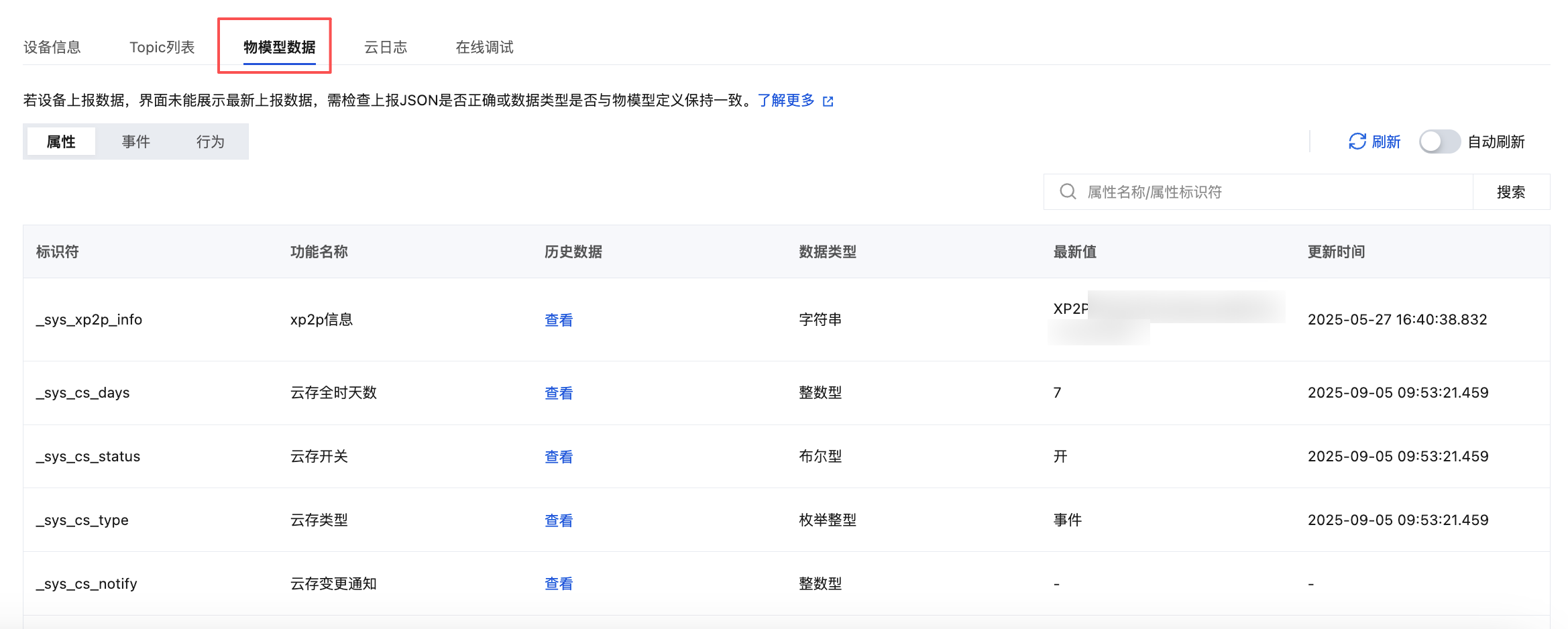Switch to the 行为 segment

[x=210, y=141]
